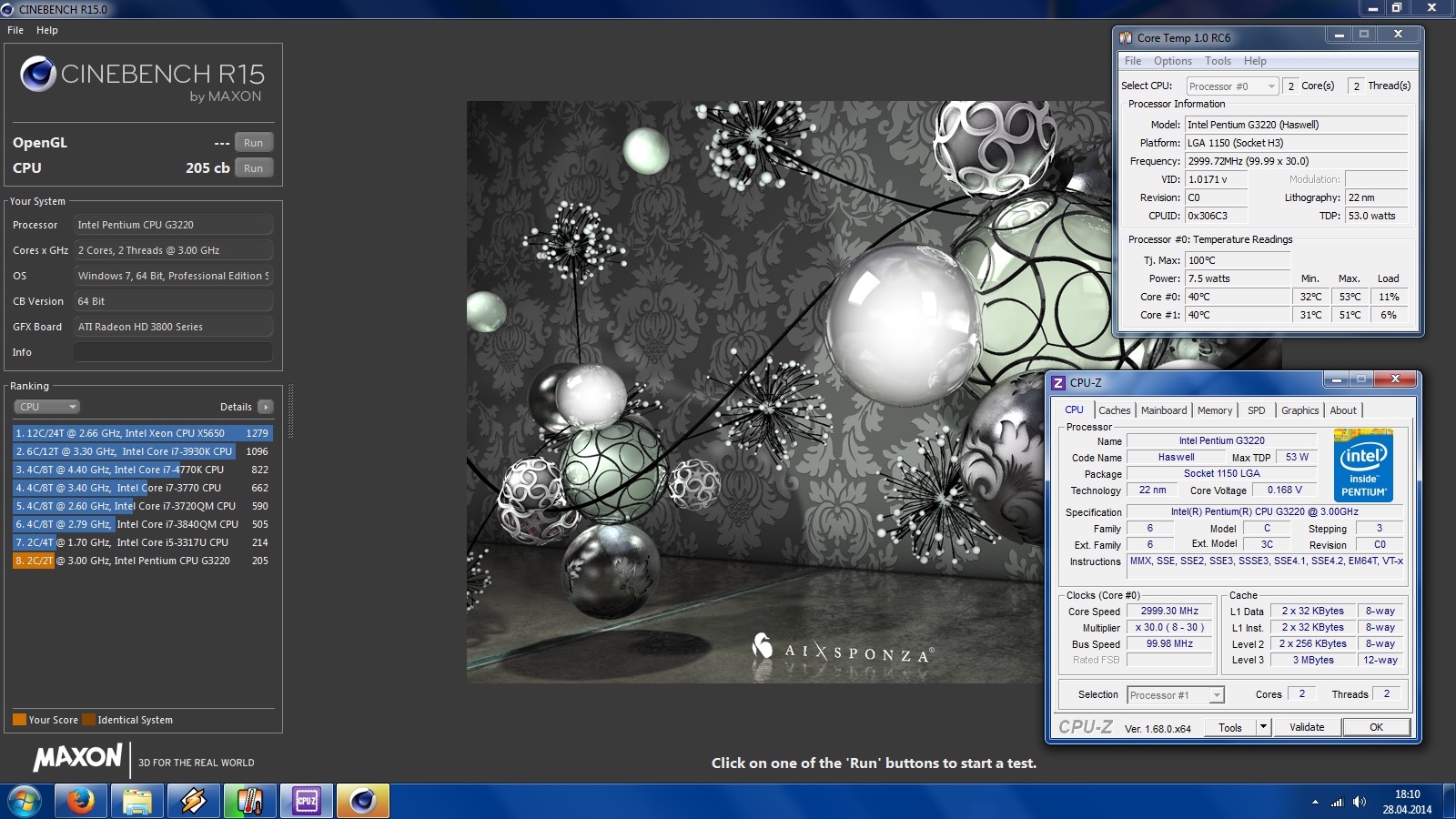Click OK button in CPU-Z

pos(1376,727)
